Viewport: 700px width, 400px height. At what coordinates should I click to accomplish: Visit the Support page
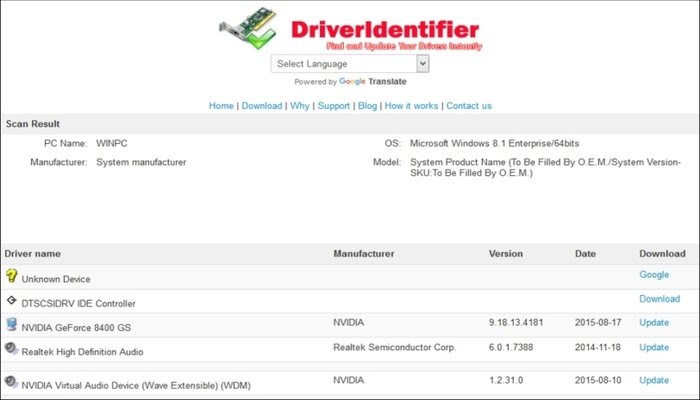tap(334, 106)
